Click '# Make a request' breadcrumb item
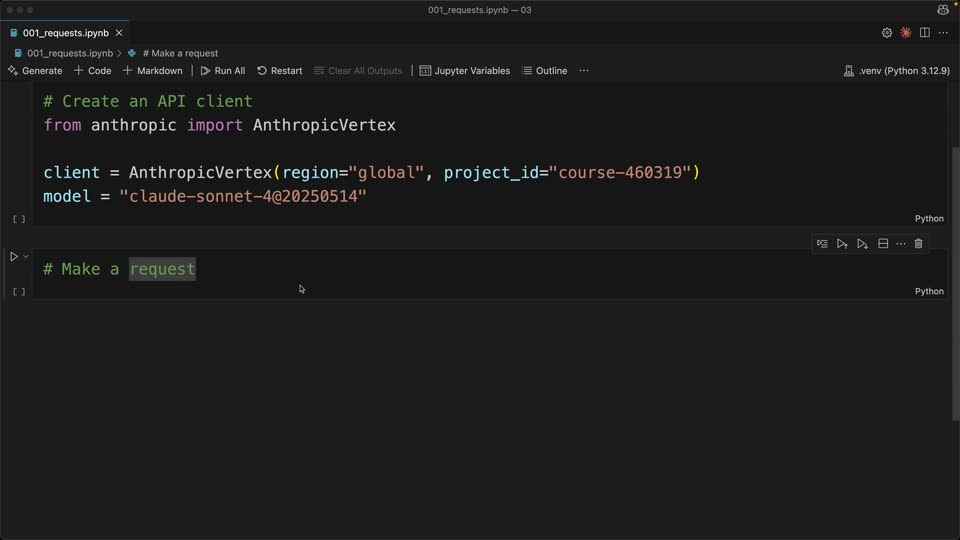960x540 pixels. click(180, 53)
